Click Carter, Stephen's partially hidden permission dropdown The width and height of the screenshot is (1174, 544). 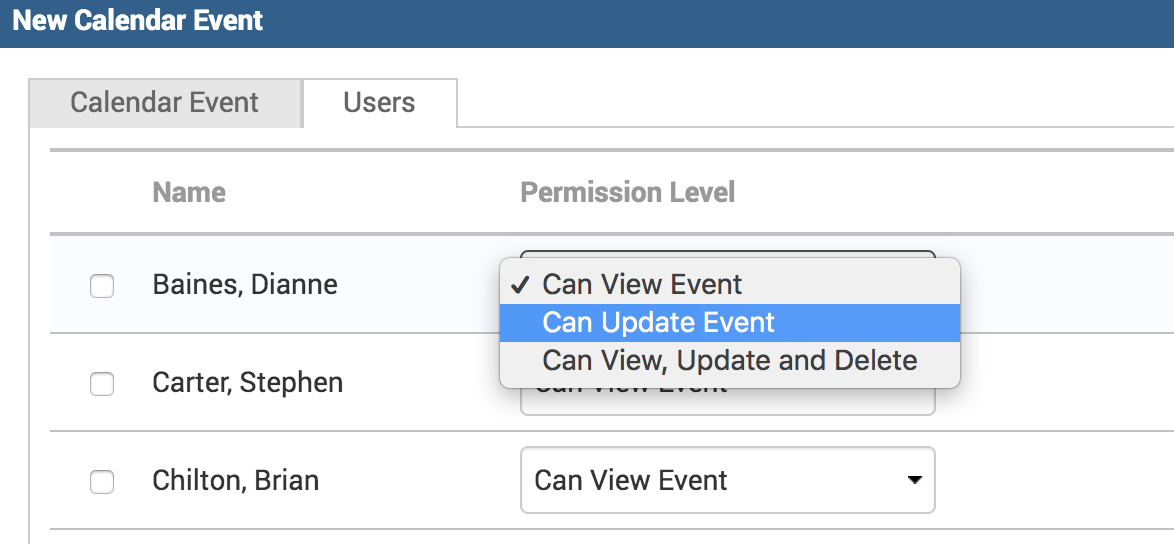[727, 402]
